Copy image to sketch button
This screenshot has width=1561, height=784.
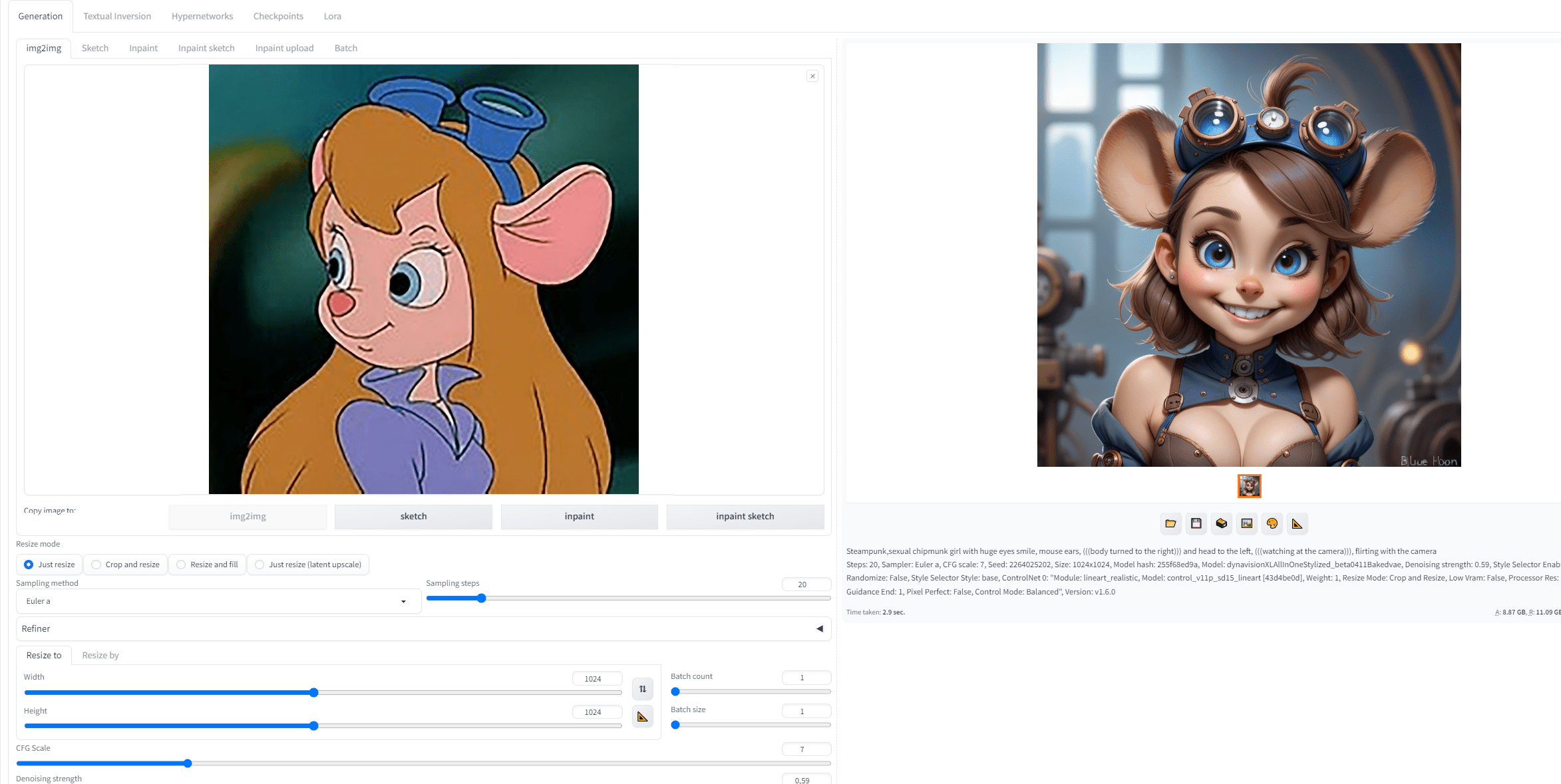click(x=413, y=517)
